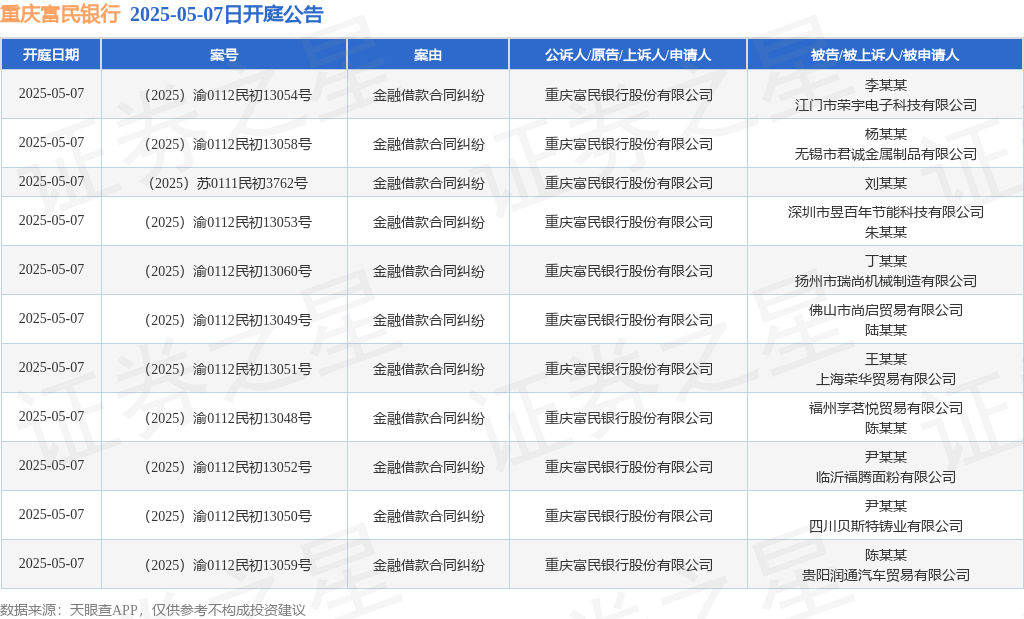Click the date in the 13054号 row

pos(51,93)
